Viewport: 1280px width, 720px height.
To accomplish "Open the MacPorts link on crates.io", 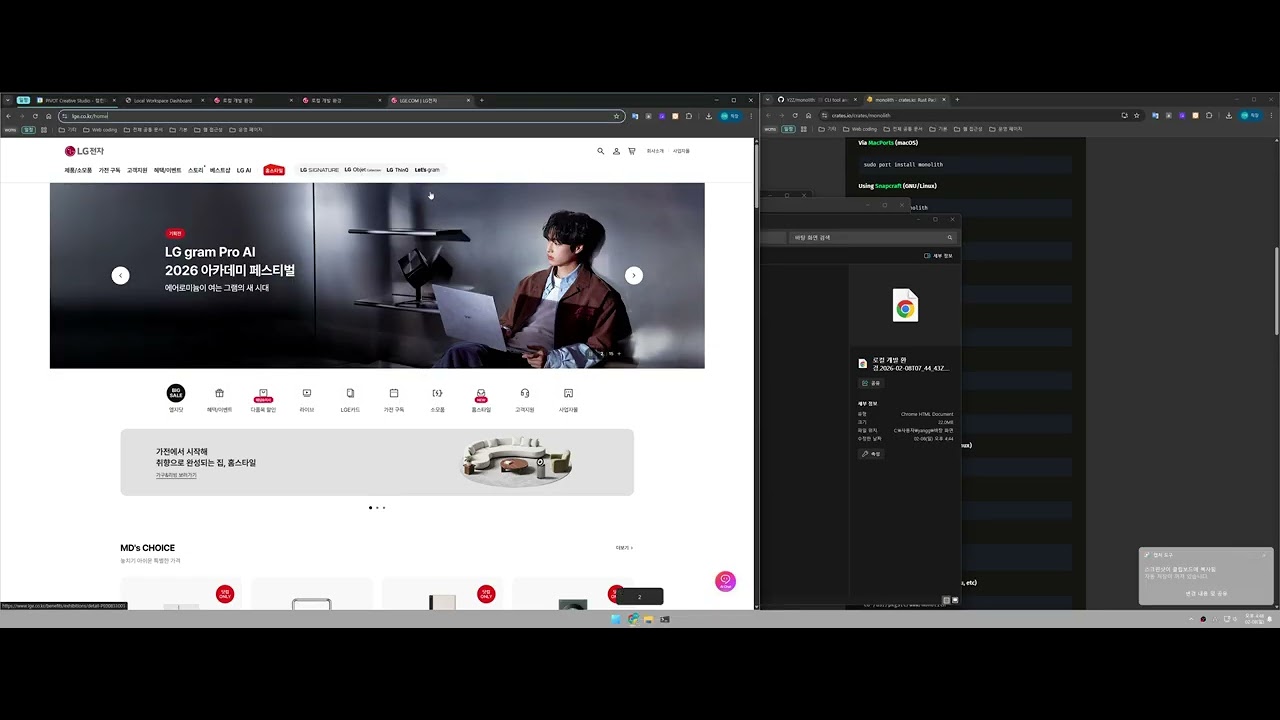I will point(880,143).
